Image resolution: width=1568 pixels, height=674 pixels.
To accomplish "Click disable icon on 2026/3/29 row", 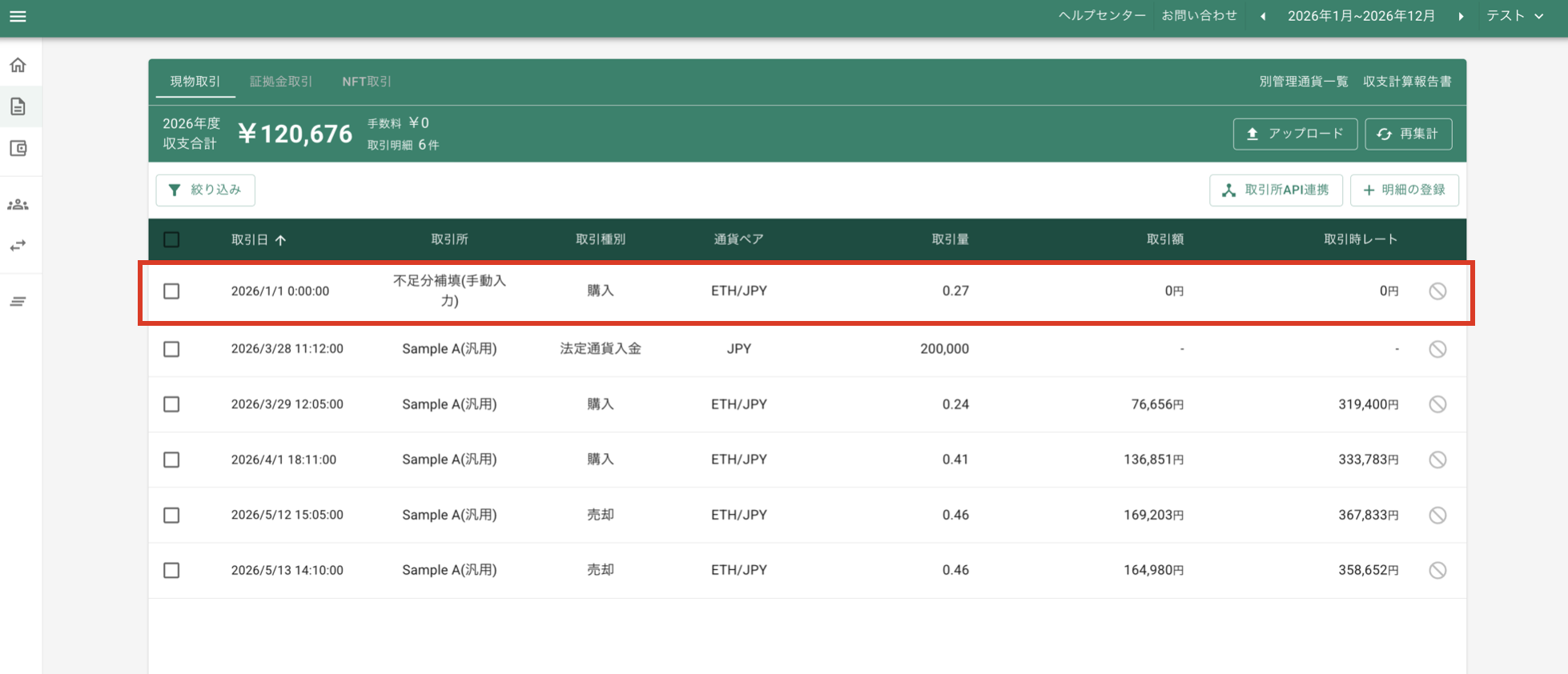I will (x=1437, y=404).
